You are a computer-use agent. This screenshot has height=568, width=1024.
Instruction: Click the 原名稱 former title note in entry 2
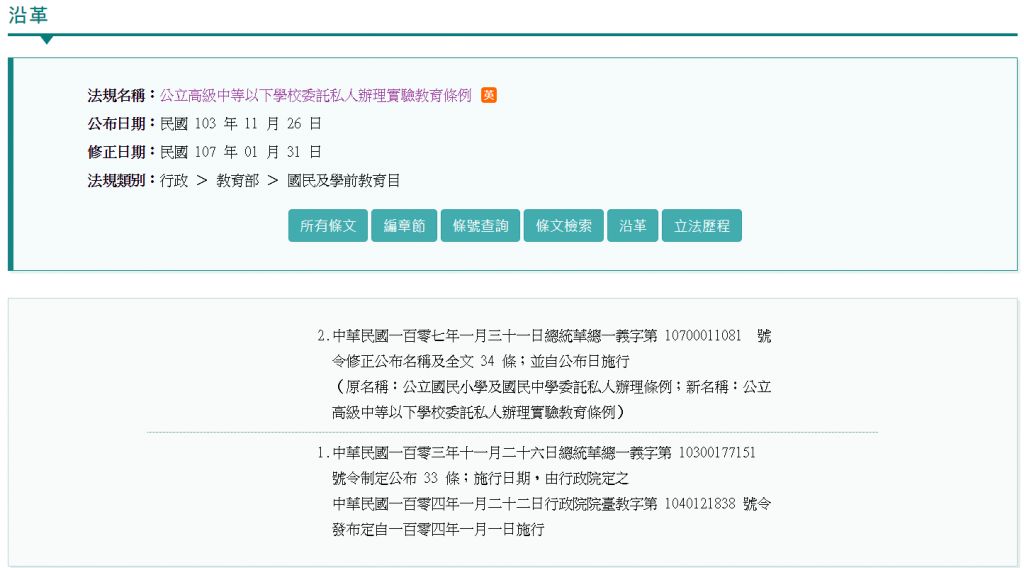(551, 386)
